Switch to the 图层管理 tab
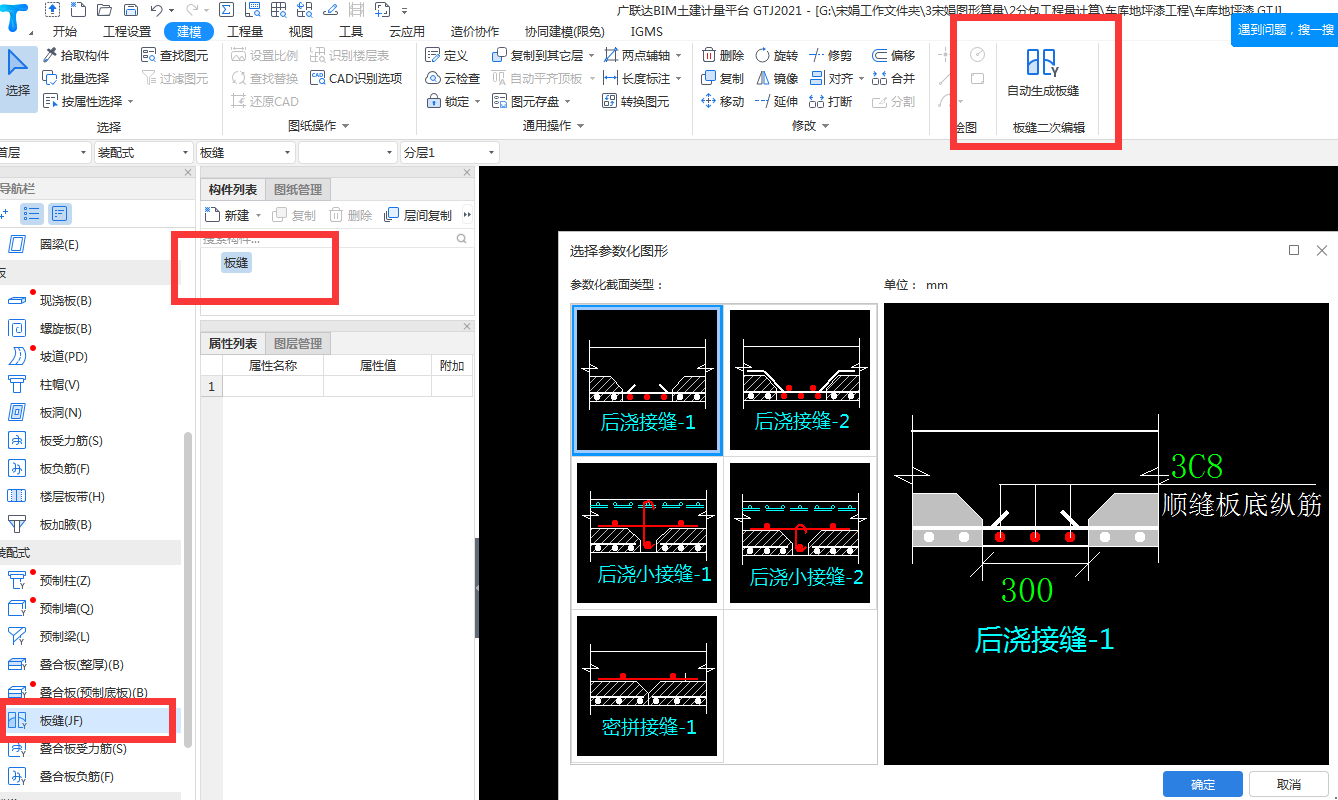Image resolution: width=1338 pixels, height=800 pixels. click(x=298, y=343)
